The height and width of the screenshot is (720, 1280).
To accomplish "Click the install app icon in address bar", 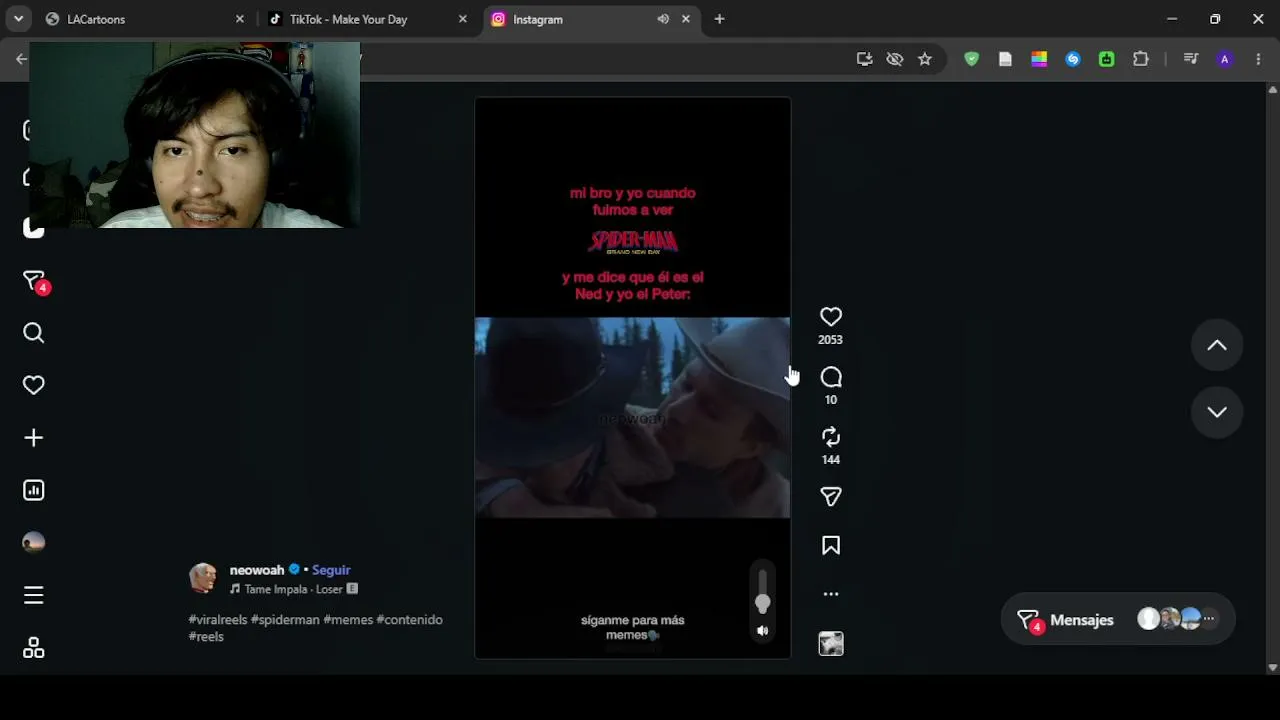I will 865,59.
